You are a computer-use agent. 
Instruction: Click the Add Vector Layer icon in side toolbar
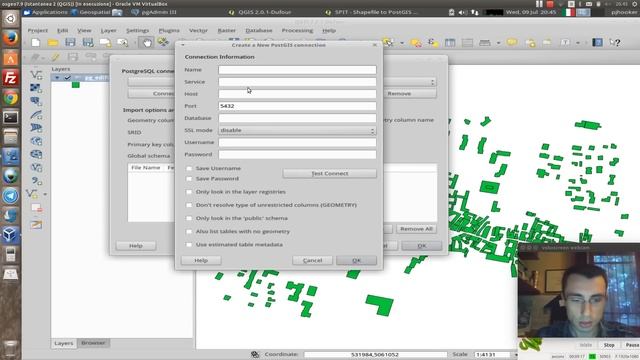[x=36, y=75]
